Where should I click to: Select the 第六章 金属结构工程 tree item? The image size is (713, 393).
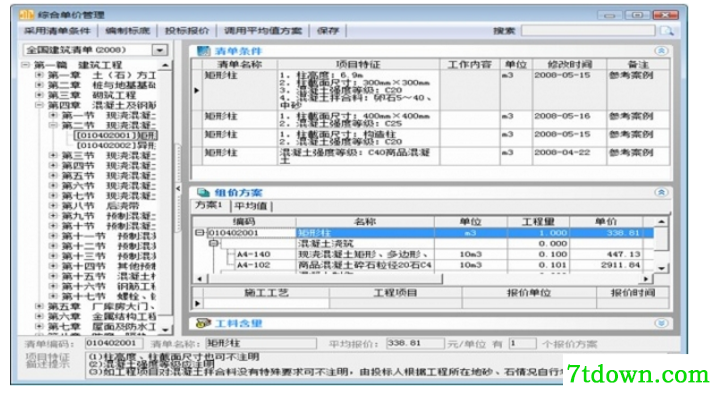pos(101,316)
